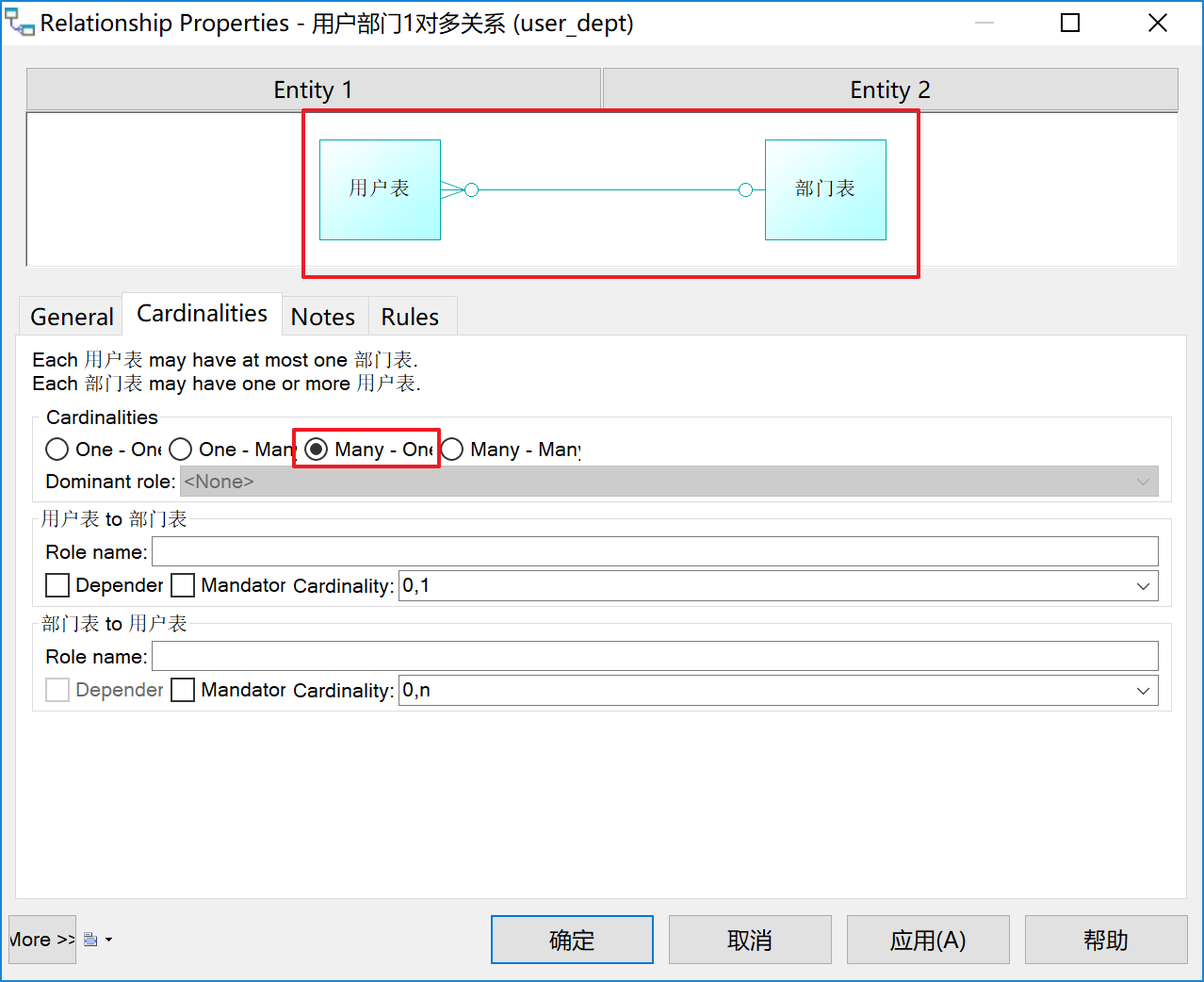The width and height of the screenshot is (1204, 982).
Task: Toggle Dependent checkbox under 部门表 to 用户表
Action: click(x=57, y=690)
